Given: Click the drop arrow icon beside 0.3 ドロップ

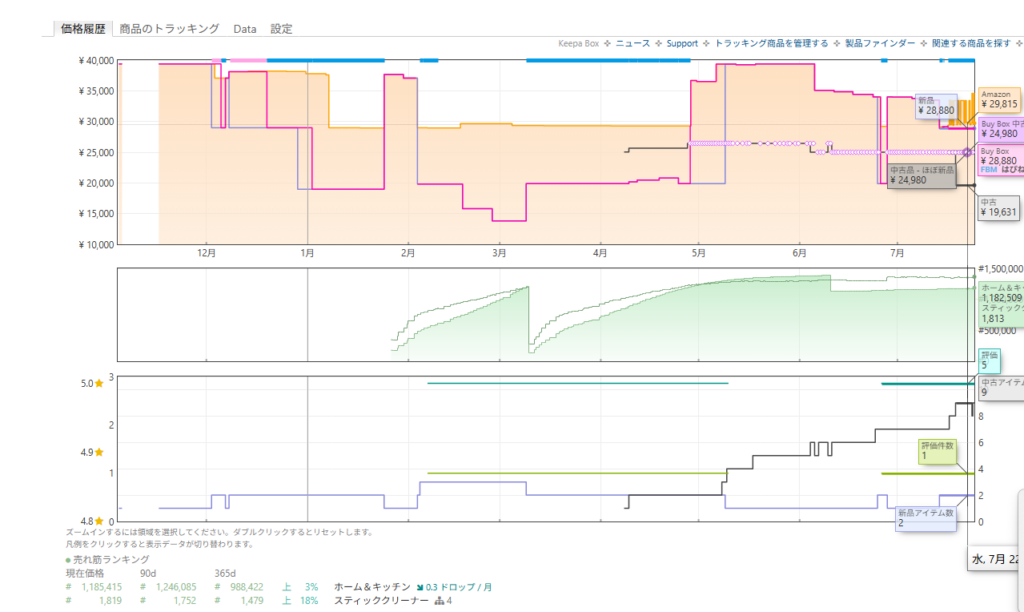Looking at the screenshot, I should tap(420, 588).
